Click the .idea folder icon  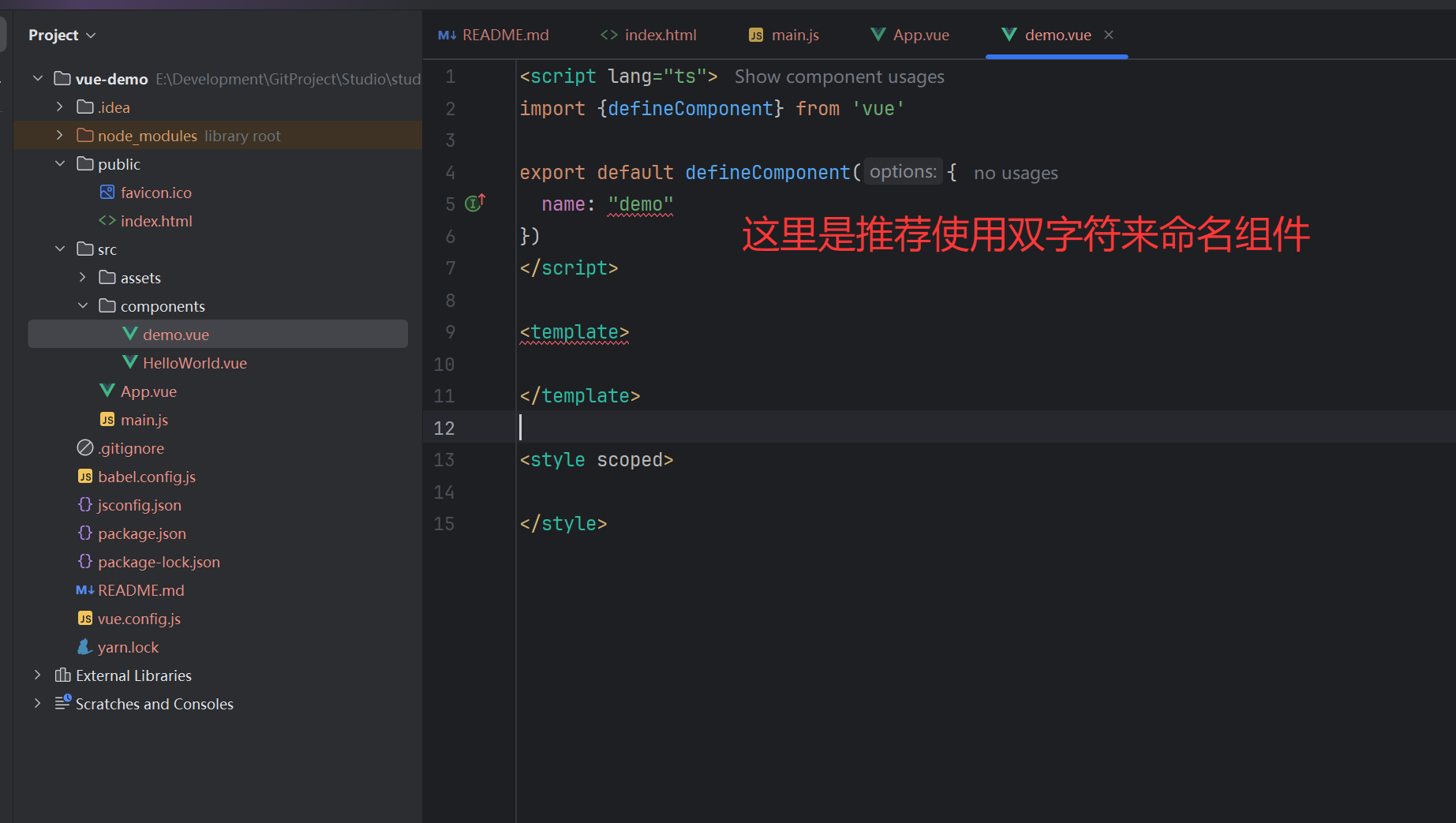(85, 107)
